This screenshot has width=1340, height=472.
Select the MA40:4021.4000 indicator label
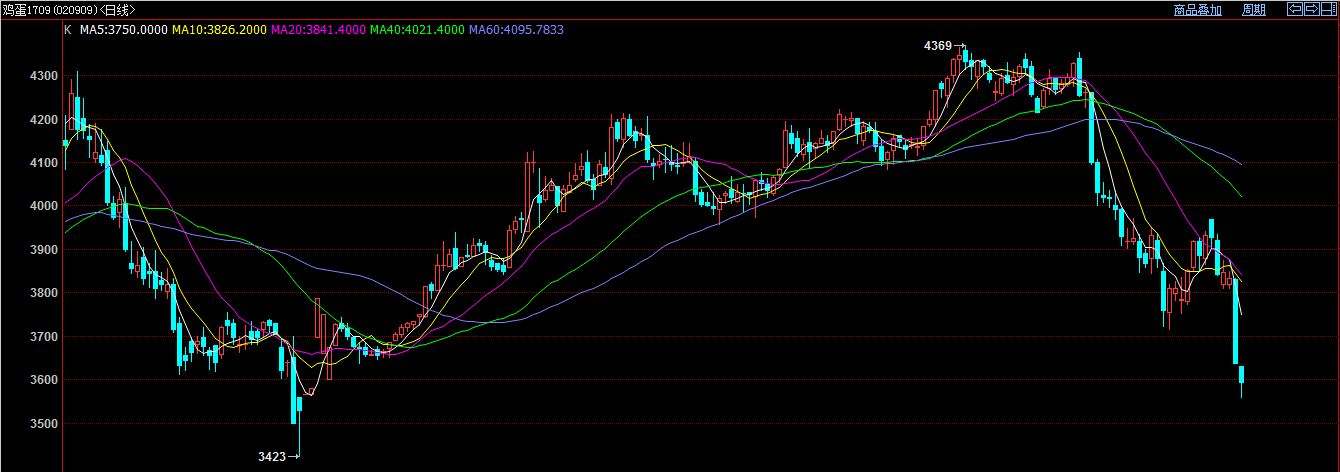[x=418, y=30]
